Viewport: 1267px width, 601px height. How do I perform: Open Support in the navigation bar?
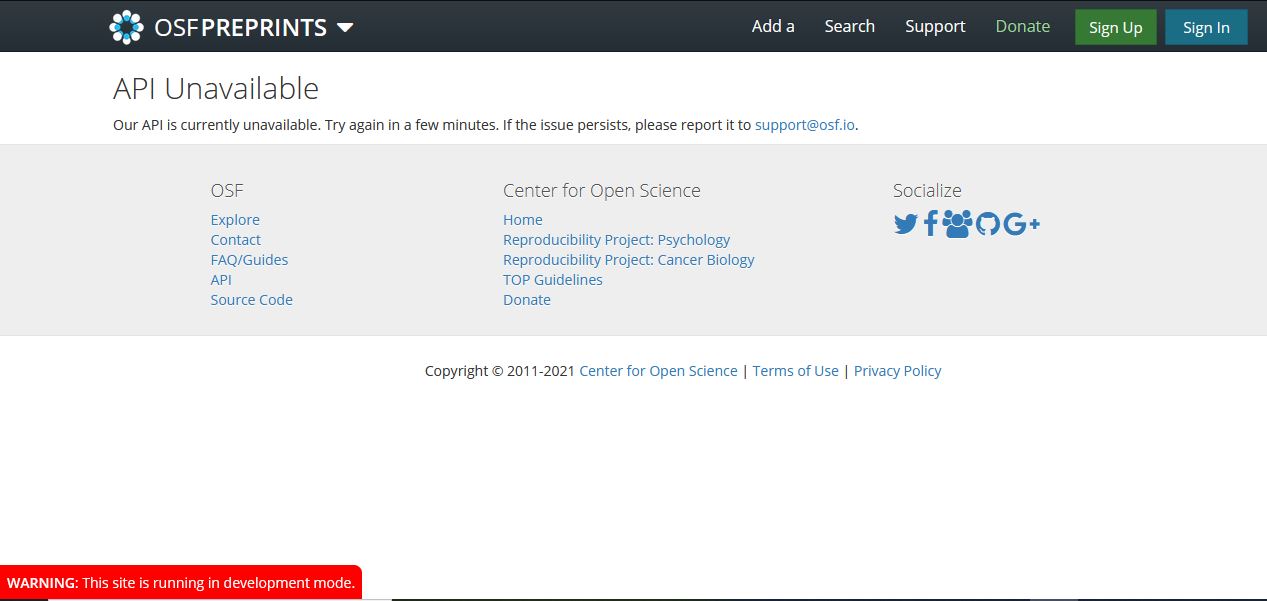(x=935, y=26)
